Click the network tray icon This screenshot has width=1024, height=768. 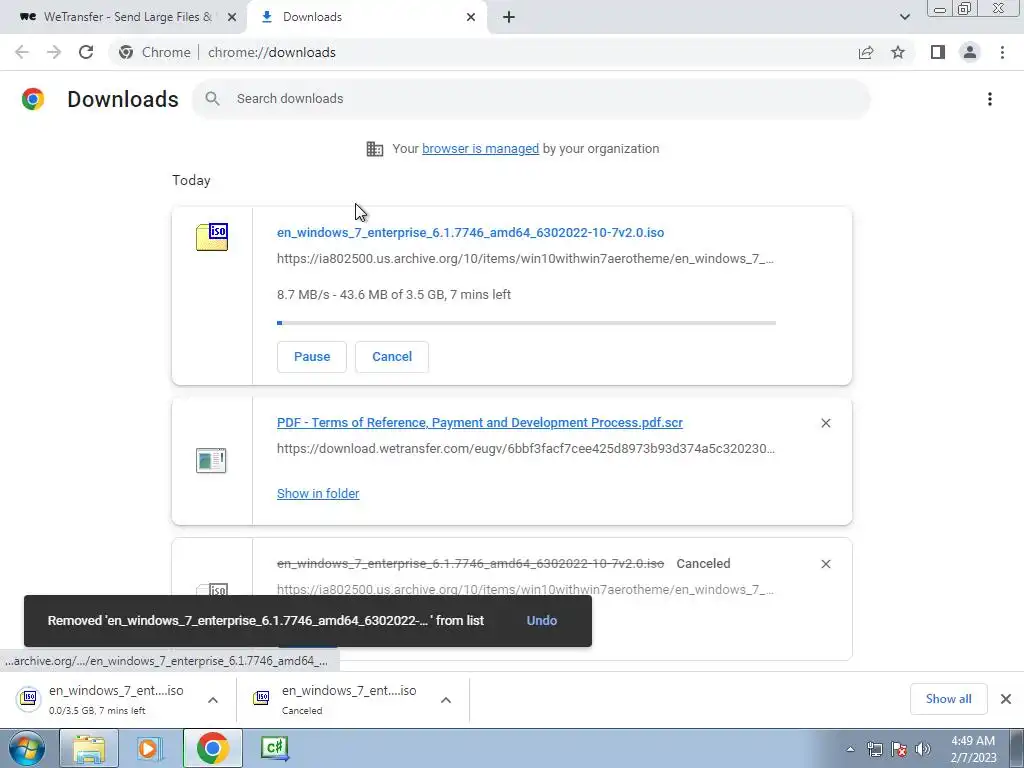874,749
